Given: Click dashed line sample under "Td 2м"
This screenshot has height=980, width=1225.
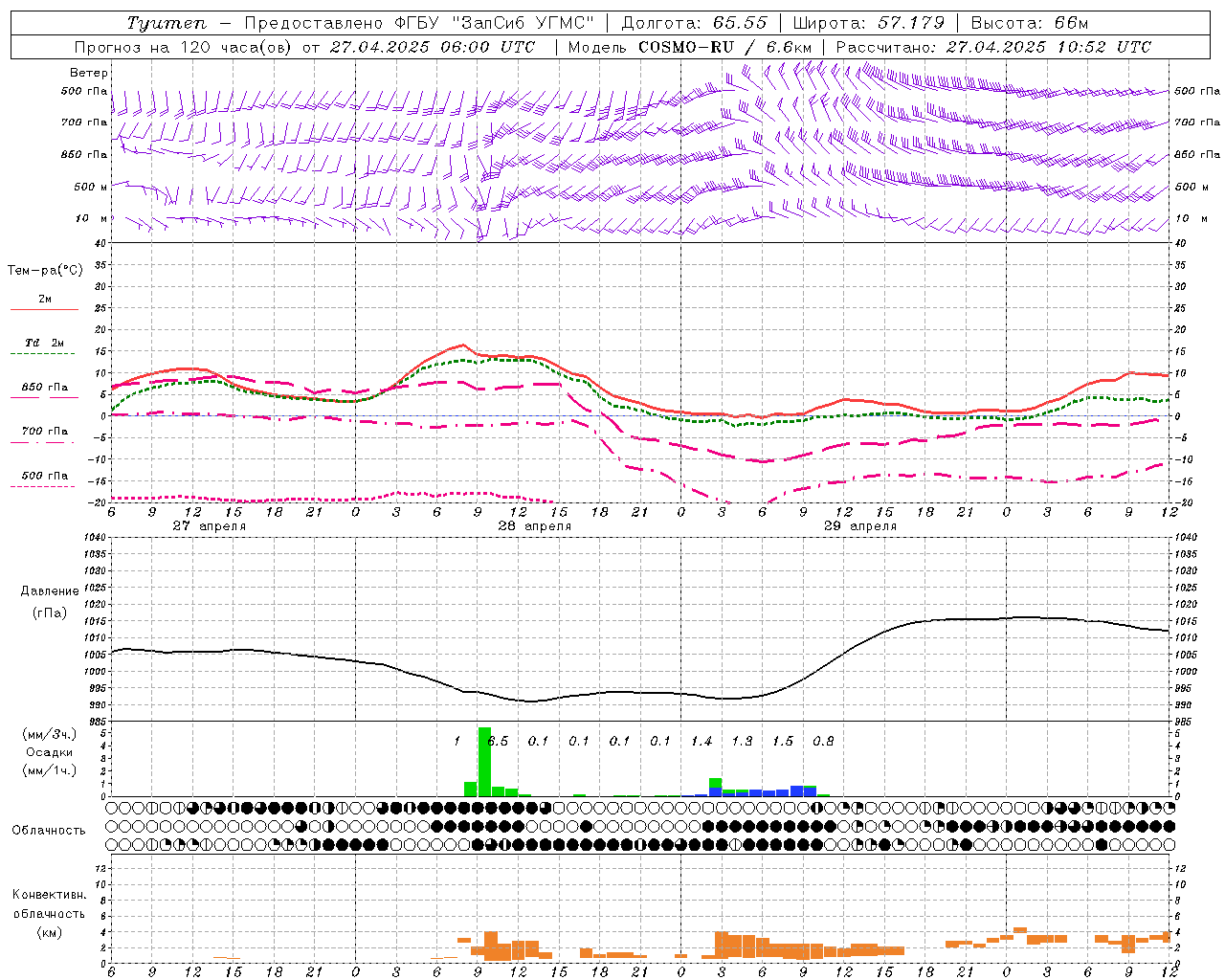Looking at the screenshot, I should click(x=42, y=354).
